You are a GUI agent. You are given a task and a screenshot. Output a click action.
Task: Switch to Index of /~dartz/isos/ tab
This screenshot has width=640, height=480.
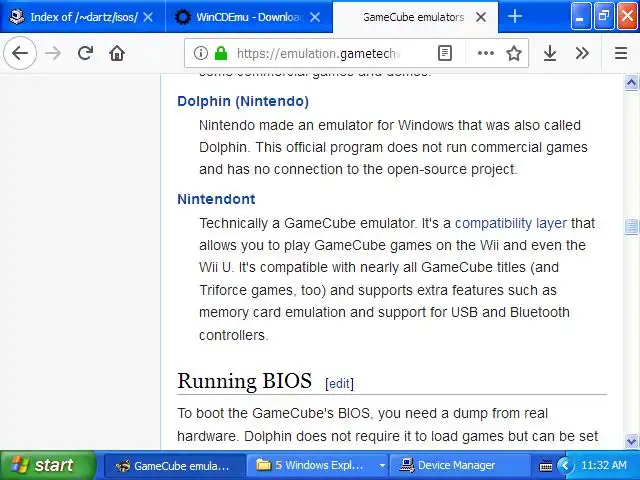(83, 17)
